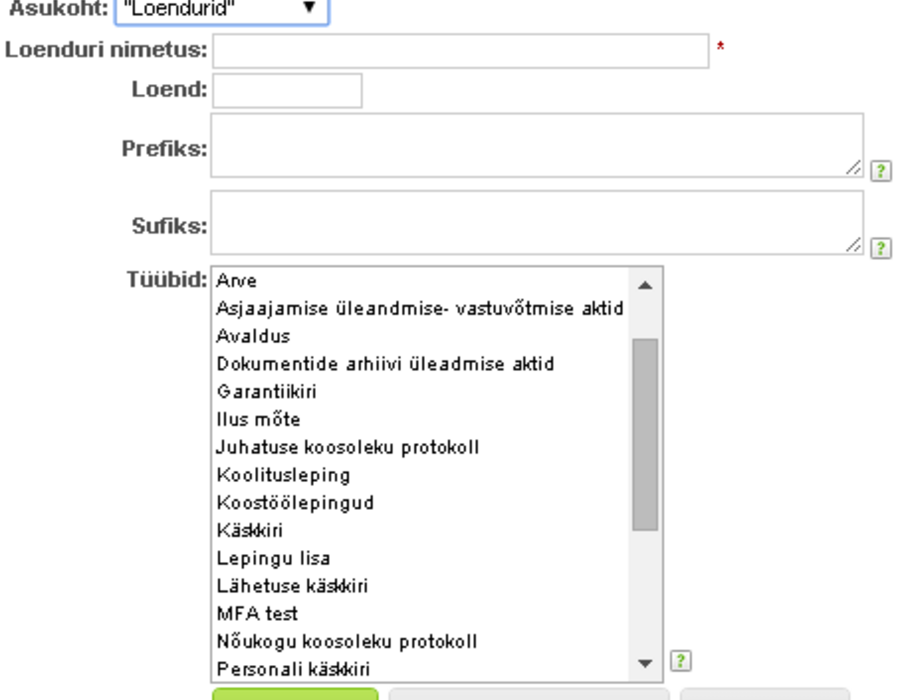The width and height of the screenshot is (900, 700).
Task: Select "Koolitusleping" in the list
Action: [421, 475]
